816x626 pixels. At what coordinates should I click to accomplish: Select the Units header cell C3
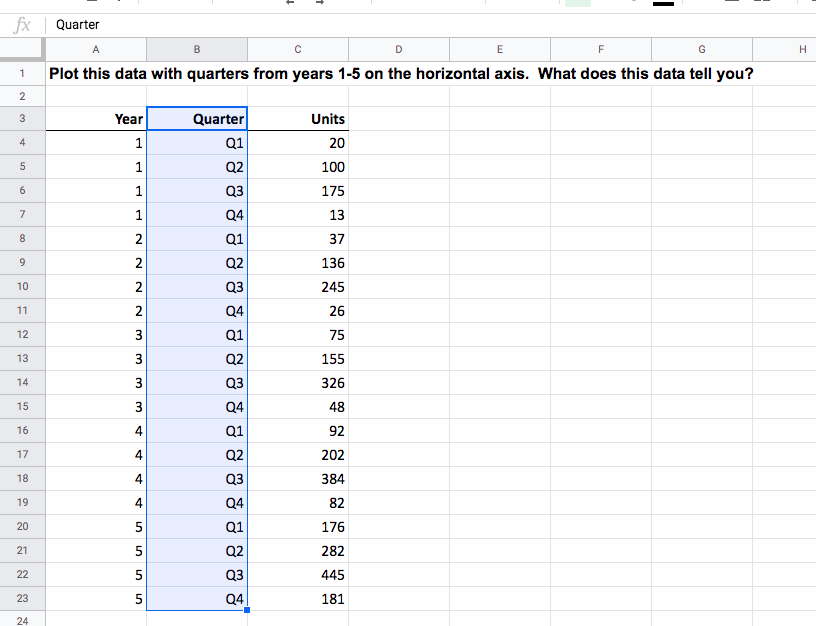[297, 119]
